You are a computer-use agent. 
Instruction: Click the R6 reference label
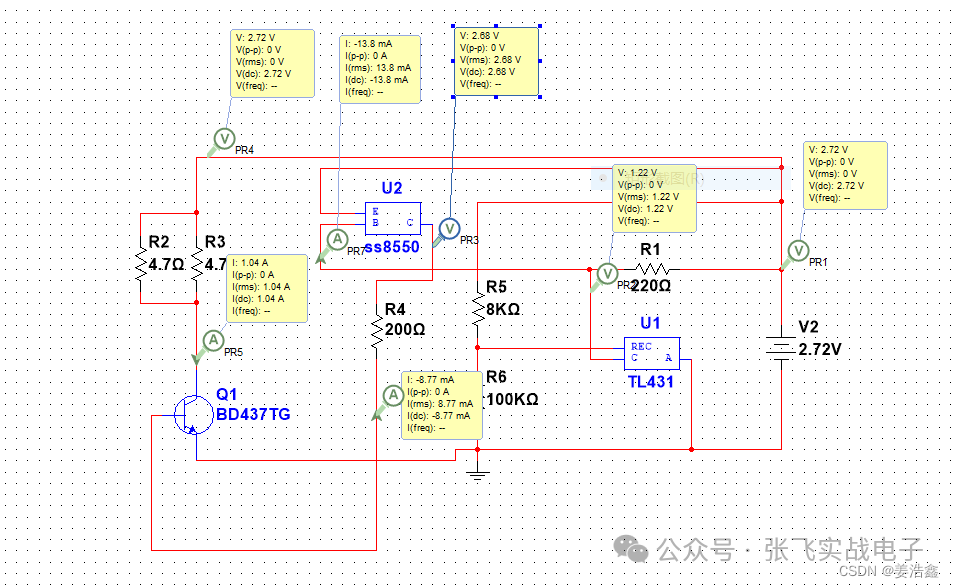click(496, 377)
